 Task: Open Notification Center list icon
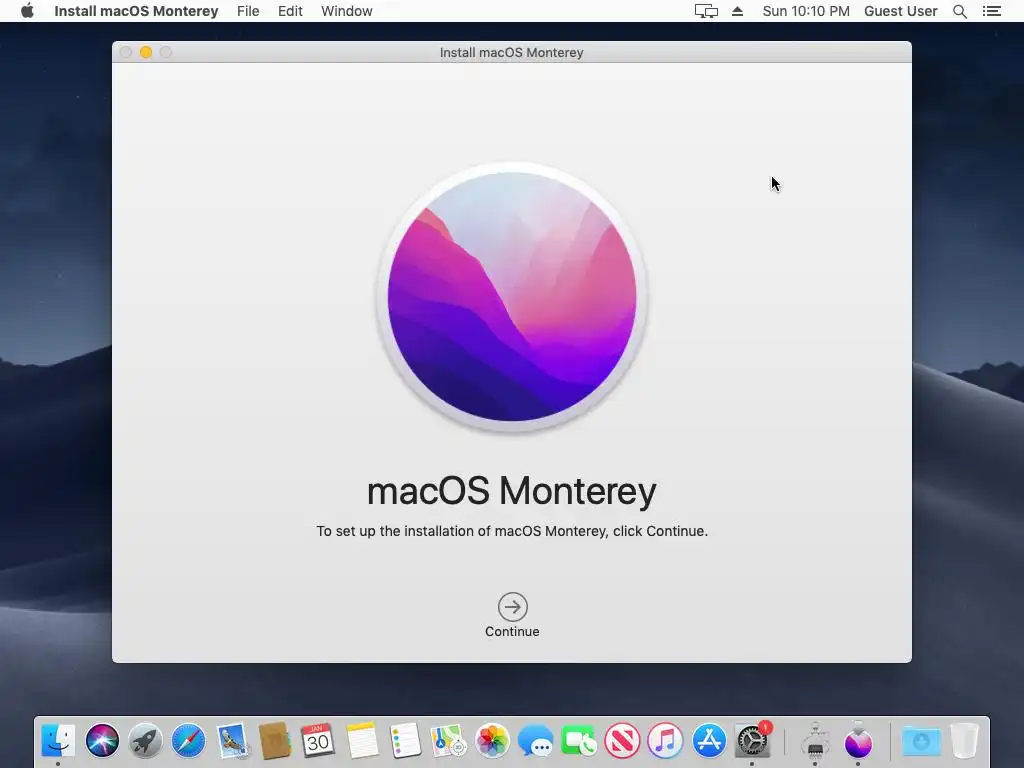tap(992, 11)
